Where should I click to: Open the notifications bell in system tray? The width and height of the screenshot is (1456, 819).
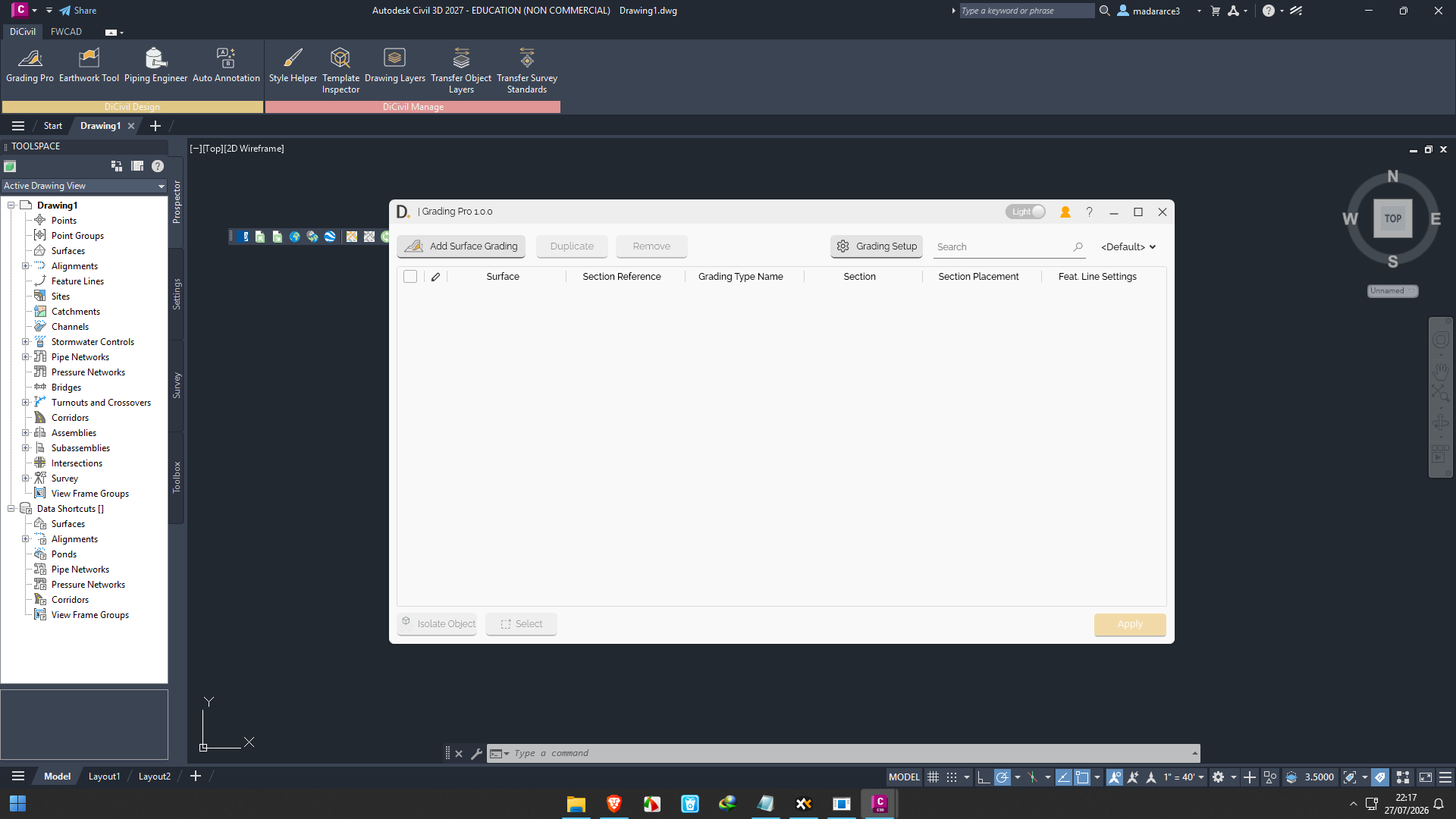coord(1439,804)
